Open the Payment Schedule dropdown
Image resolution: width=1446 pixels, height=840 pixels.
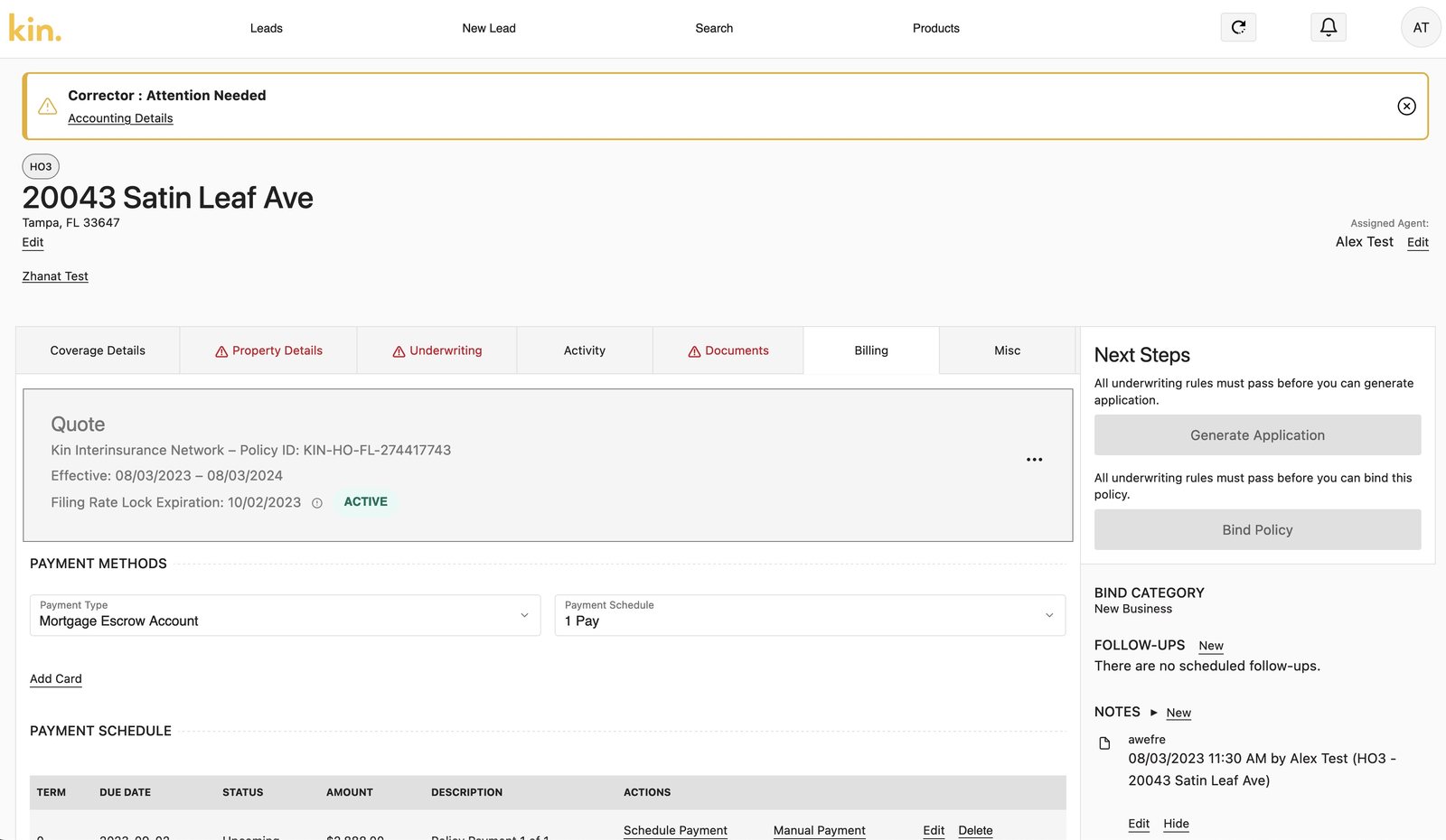pos(811,615)
